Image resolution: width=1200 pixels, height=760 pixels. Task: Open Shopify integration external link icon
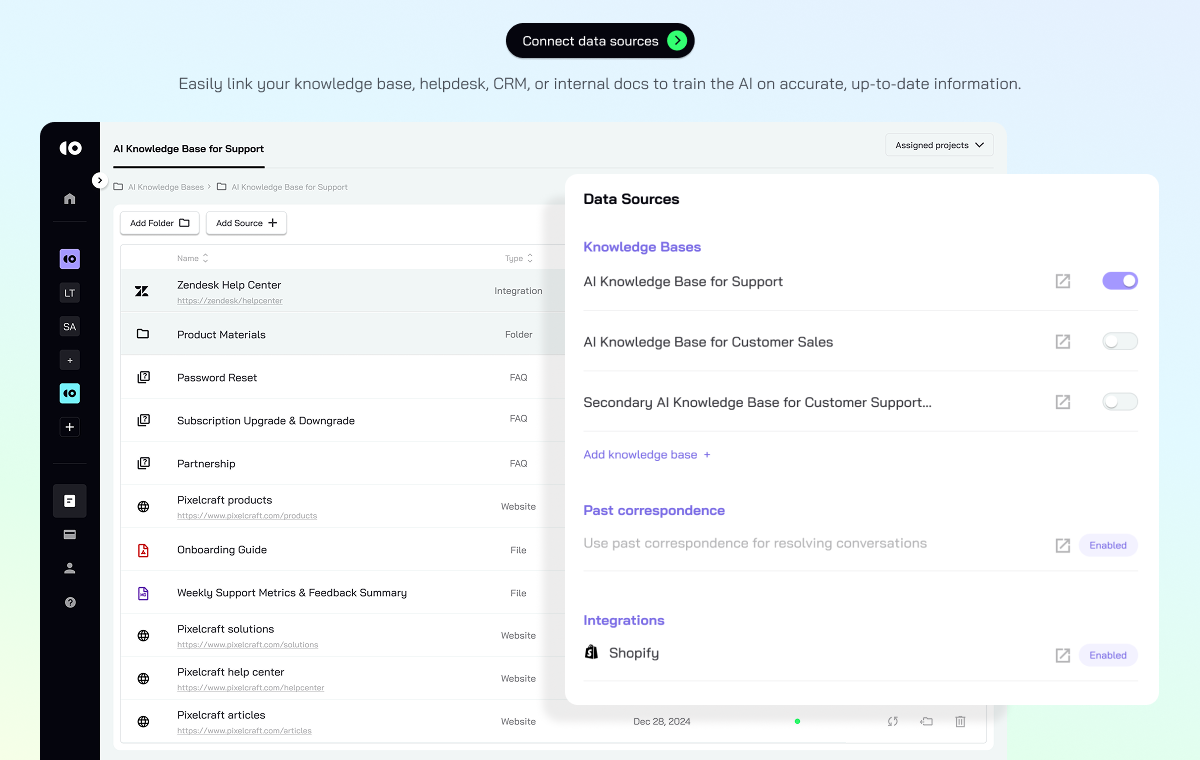click(1063, 656)
